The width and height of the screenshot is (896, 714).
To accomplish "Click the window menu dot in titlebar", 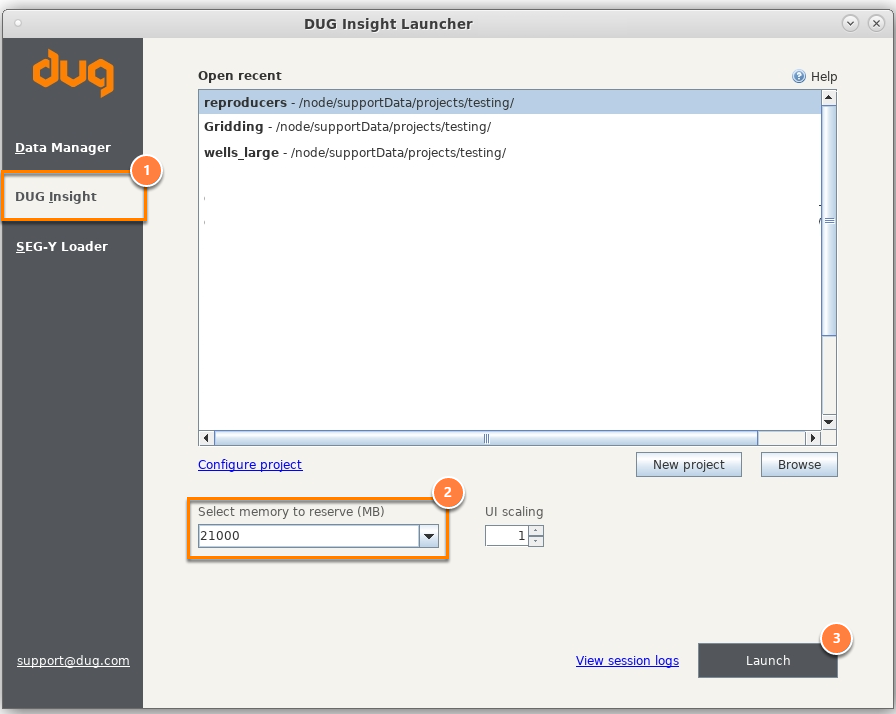I will (18, 23).
